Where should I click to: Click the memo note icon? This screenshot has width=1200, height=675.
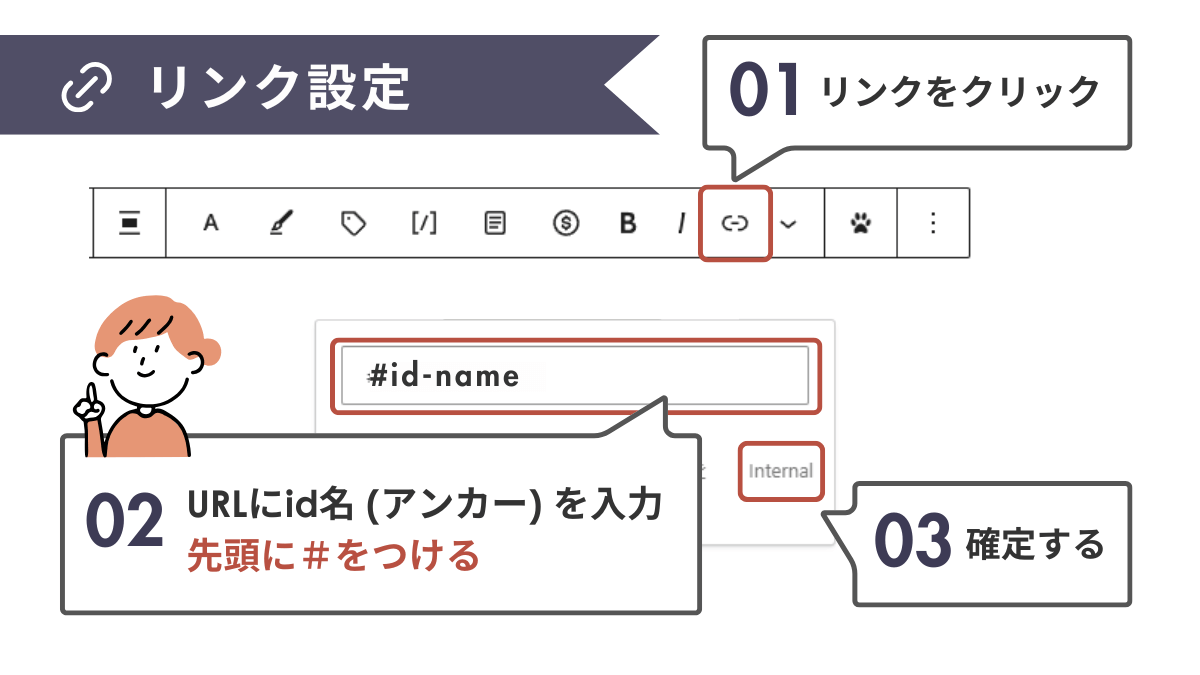(495, 224)
